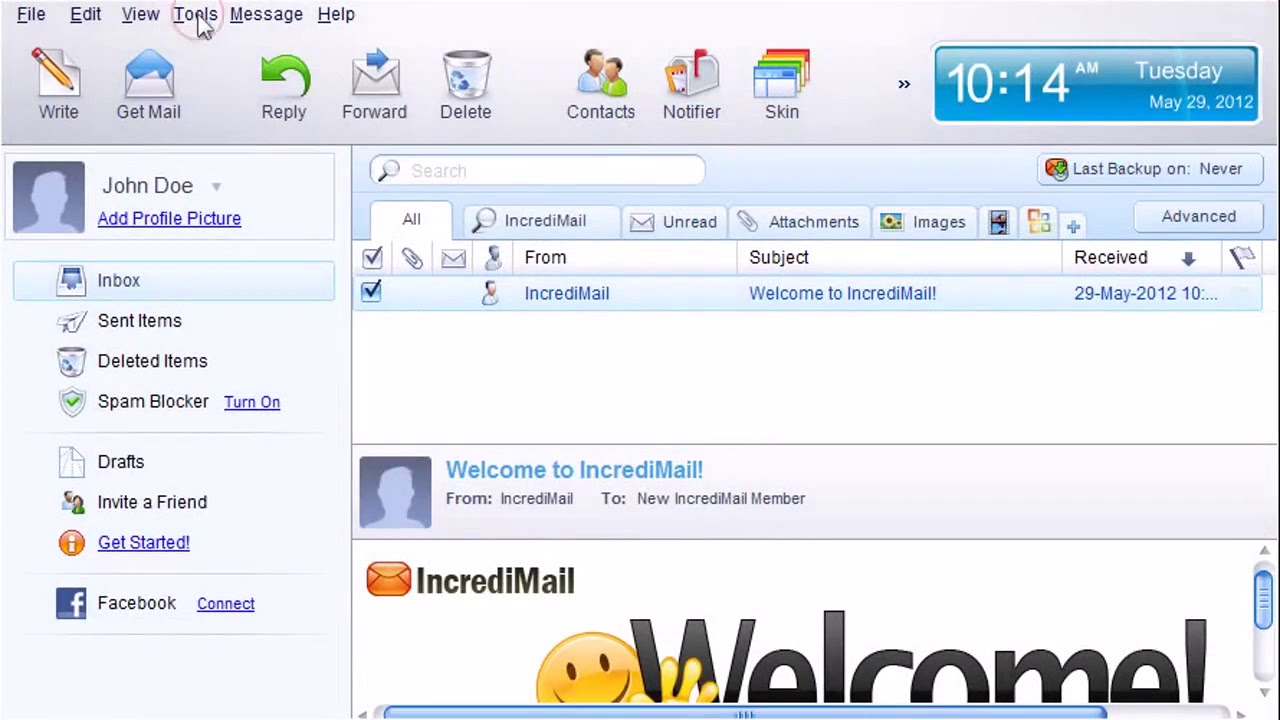Viewport: 1280px width, 720px height.
Task: Sort by the attachment paperclip column
Action: (412, 259)
